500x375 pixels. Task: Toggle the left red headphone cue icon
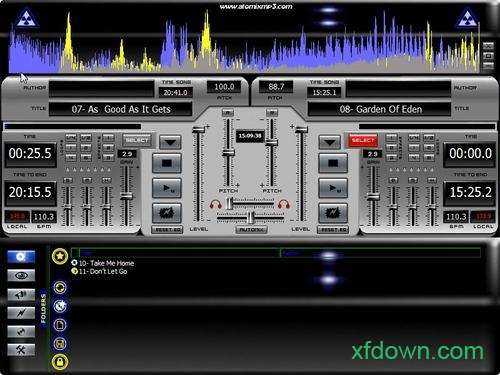tap(216, 204)
